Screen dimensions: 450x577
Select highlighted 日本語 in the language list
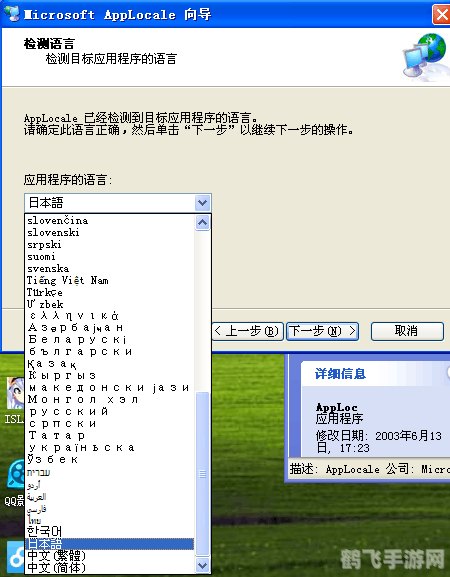click(x=110, y=544)
